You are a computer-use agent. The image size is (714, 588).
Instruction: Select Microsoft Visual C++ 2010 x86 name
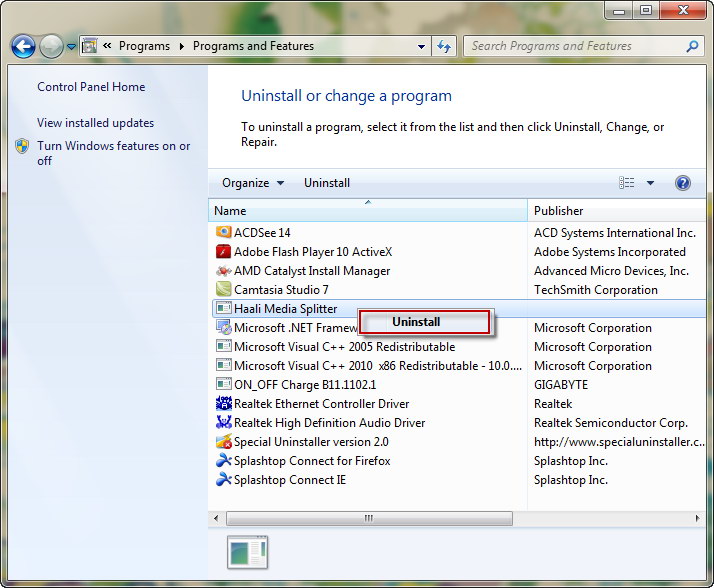pos(378,366)
